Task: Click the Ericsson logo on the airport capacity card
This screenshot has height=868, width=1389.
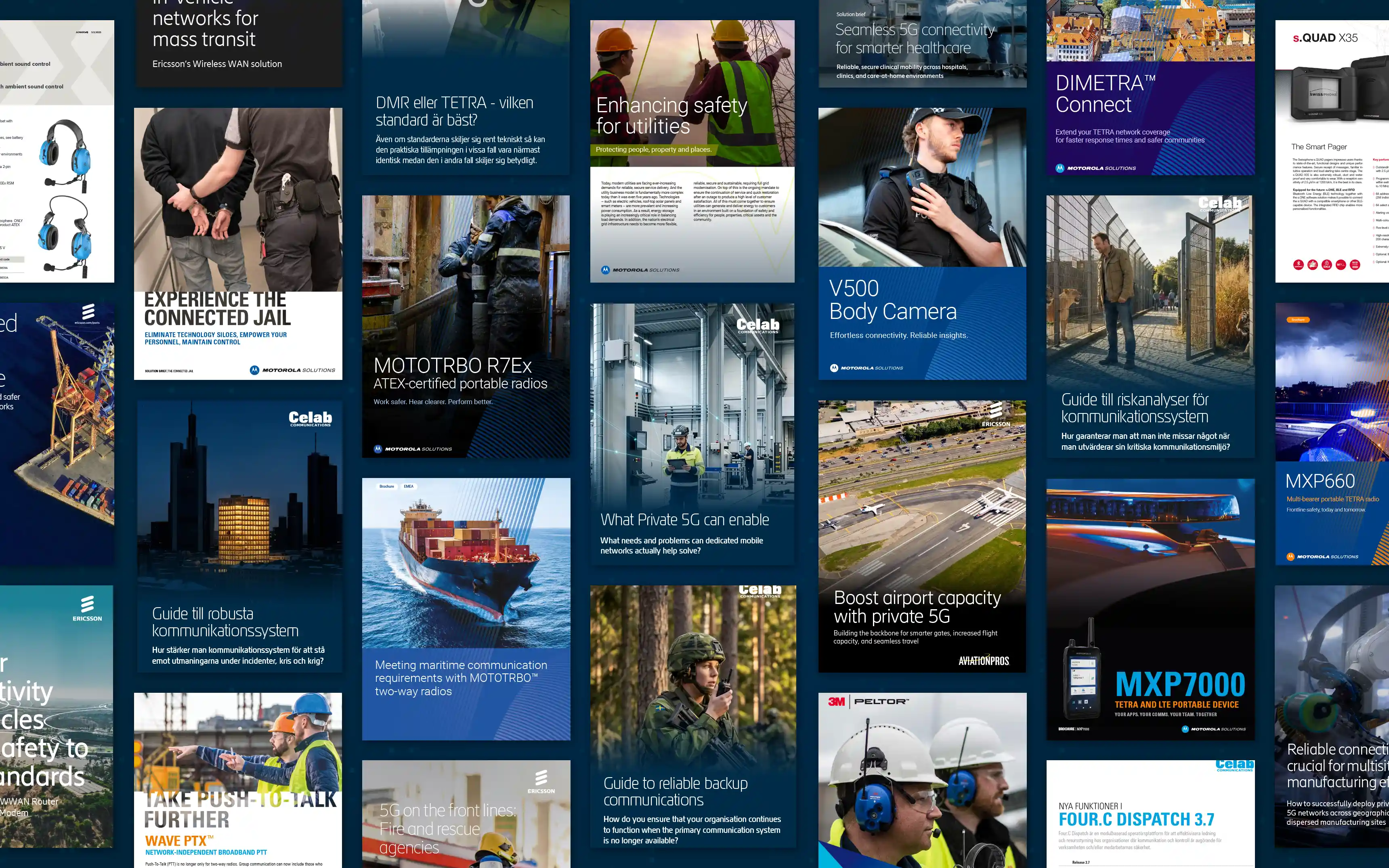Action: point(996,415)
